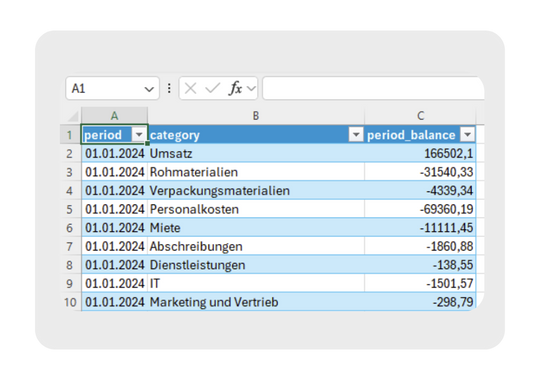Select column B header

point(256,116)
